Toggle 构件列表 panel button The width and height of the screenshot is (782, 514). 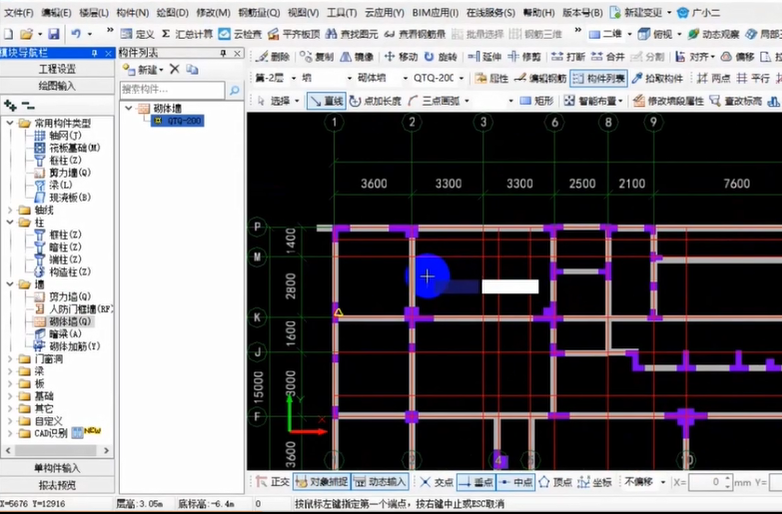pos(598,78)
